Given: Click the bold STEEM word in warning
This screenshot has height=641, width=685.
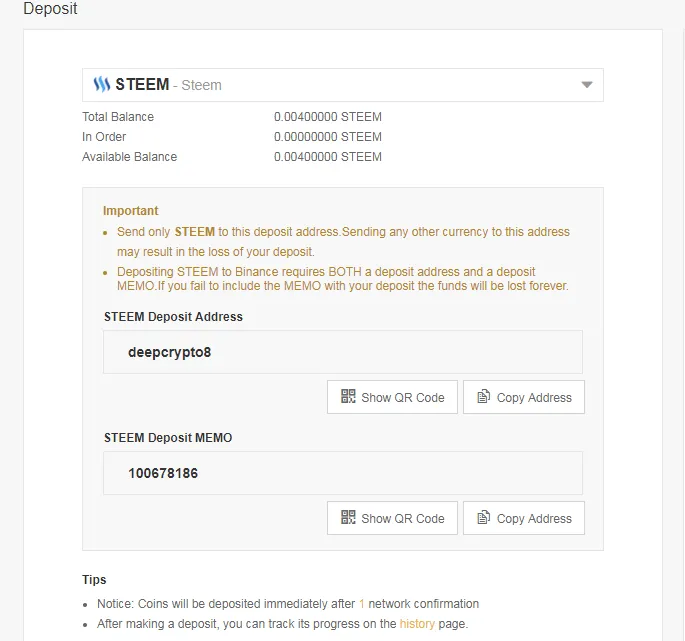Looking at the screenshot, I should [195, 232].
